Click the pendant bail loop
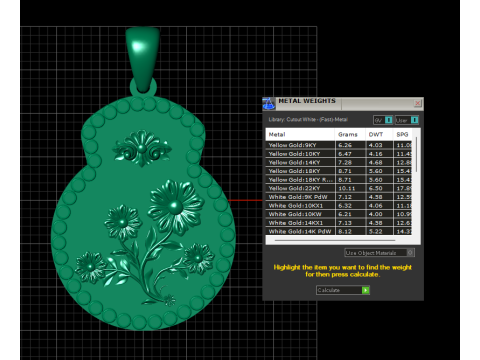 [143, 59]
